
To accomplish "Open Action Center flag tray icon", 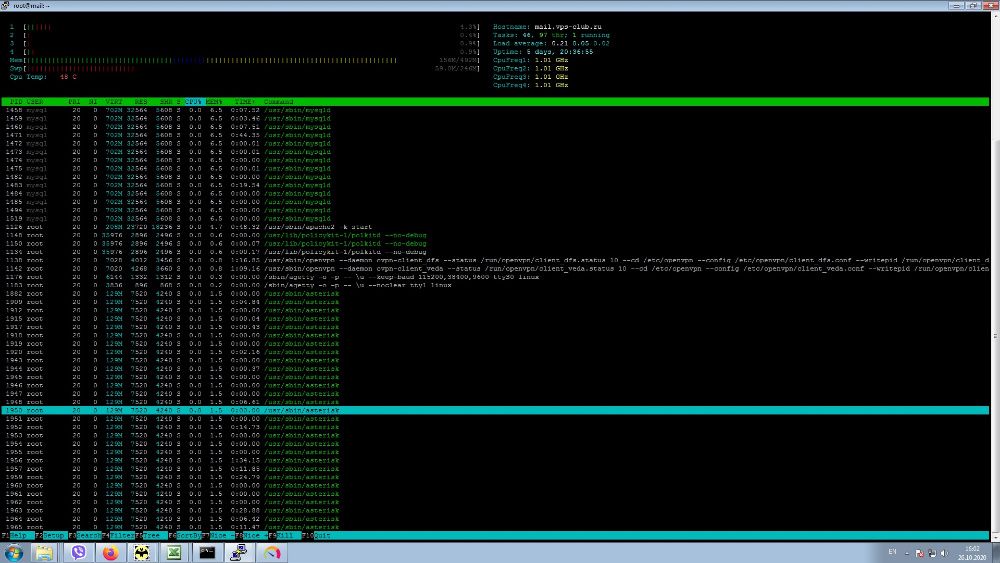I will (919, 553).
